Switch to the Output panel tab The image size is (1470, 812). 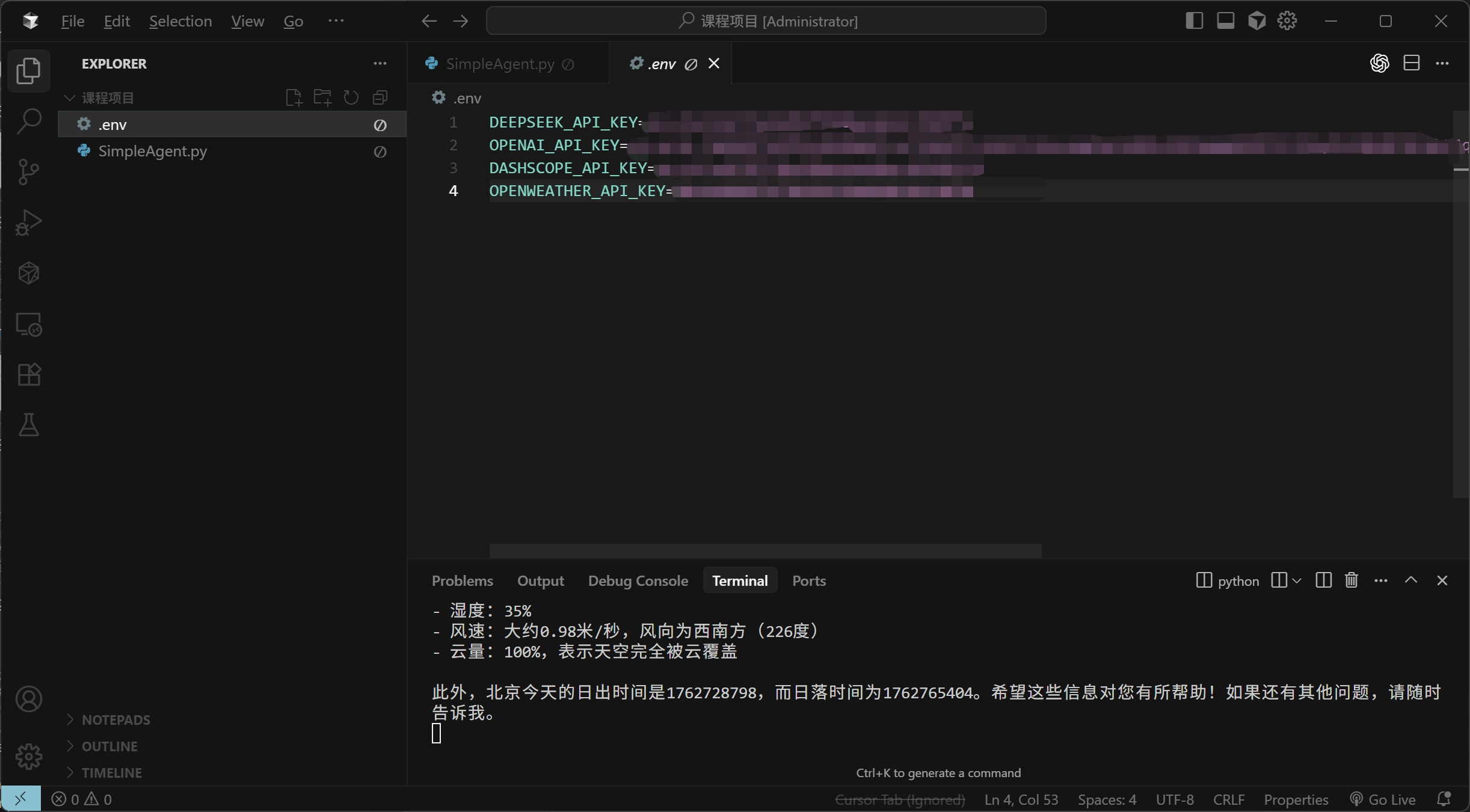[x=541, y=581]
